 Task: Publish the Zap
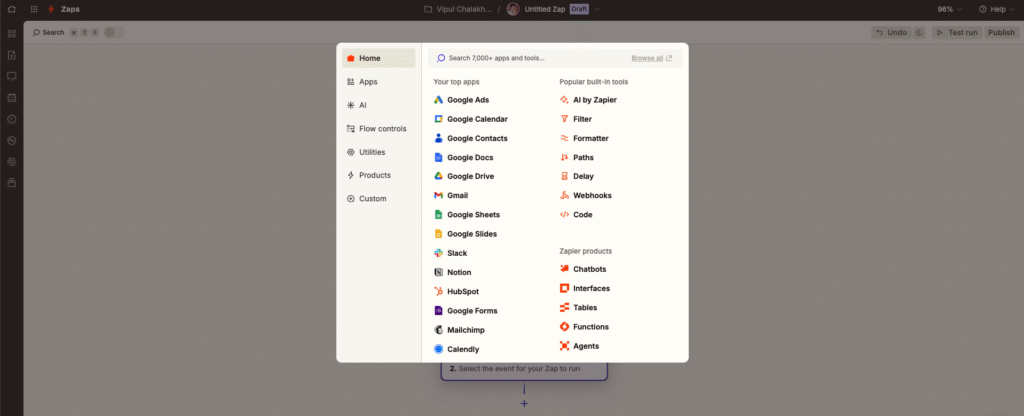(1001, 32)
